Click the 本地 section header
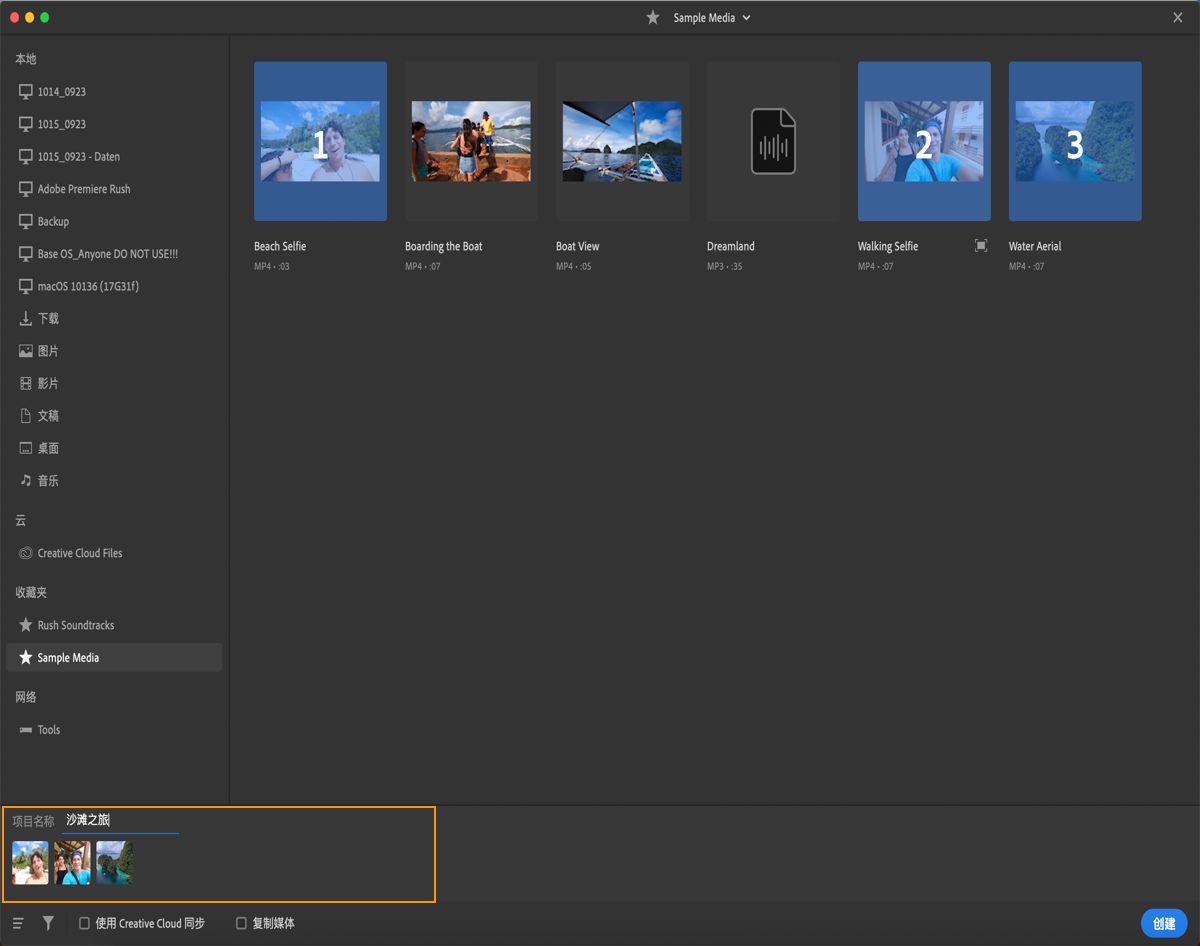1200x946 pixels. pos(26,60)
